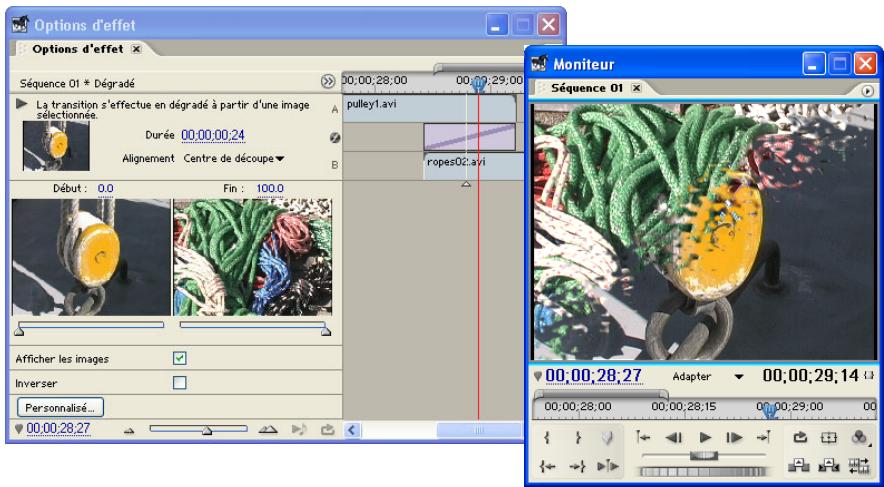Image resolution: width=884 pixels, height=487 pixels.
Task: Click the Durée timecode value
Action: pos(213,135)
